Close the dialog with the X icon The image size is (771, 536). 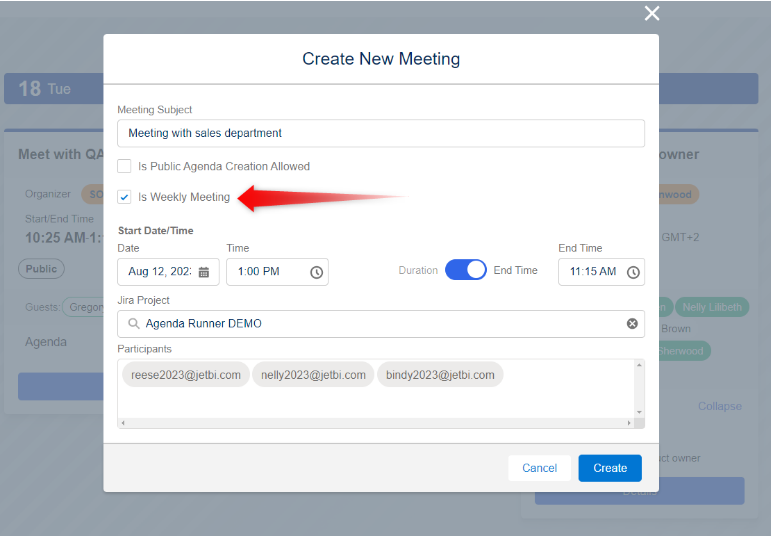click(652, 13)
